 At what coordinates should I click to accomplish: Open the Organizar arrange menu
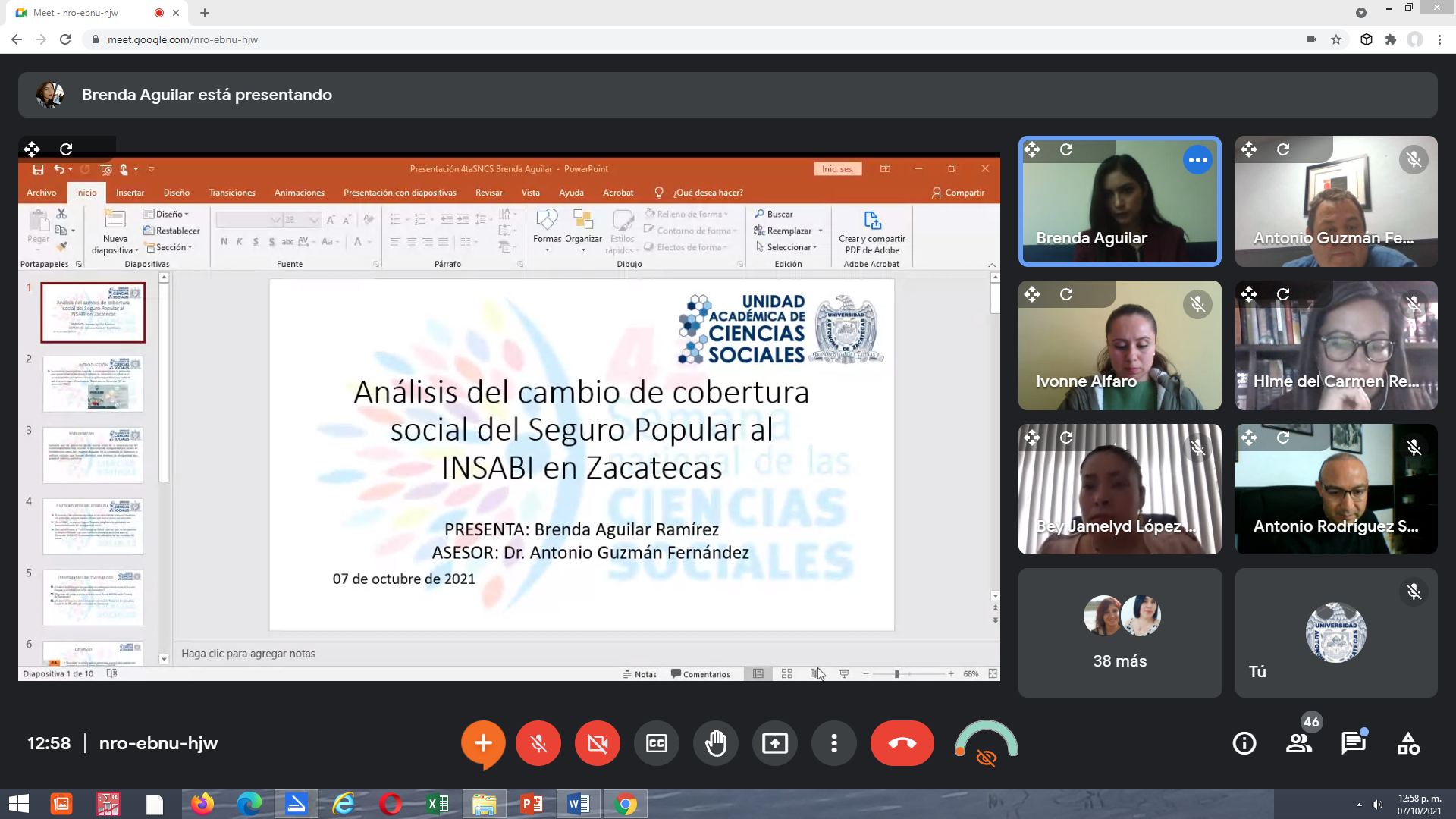[583, 231]
